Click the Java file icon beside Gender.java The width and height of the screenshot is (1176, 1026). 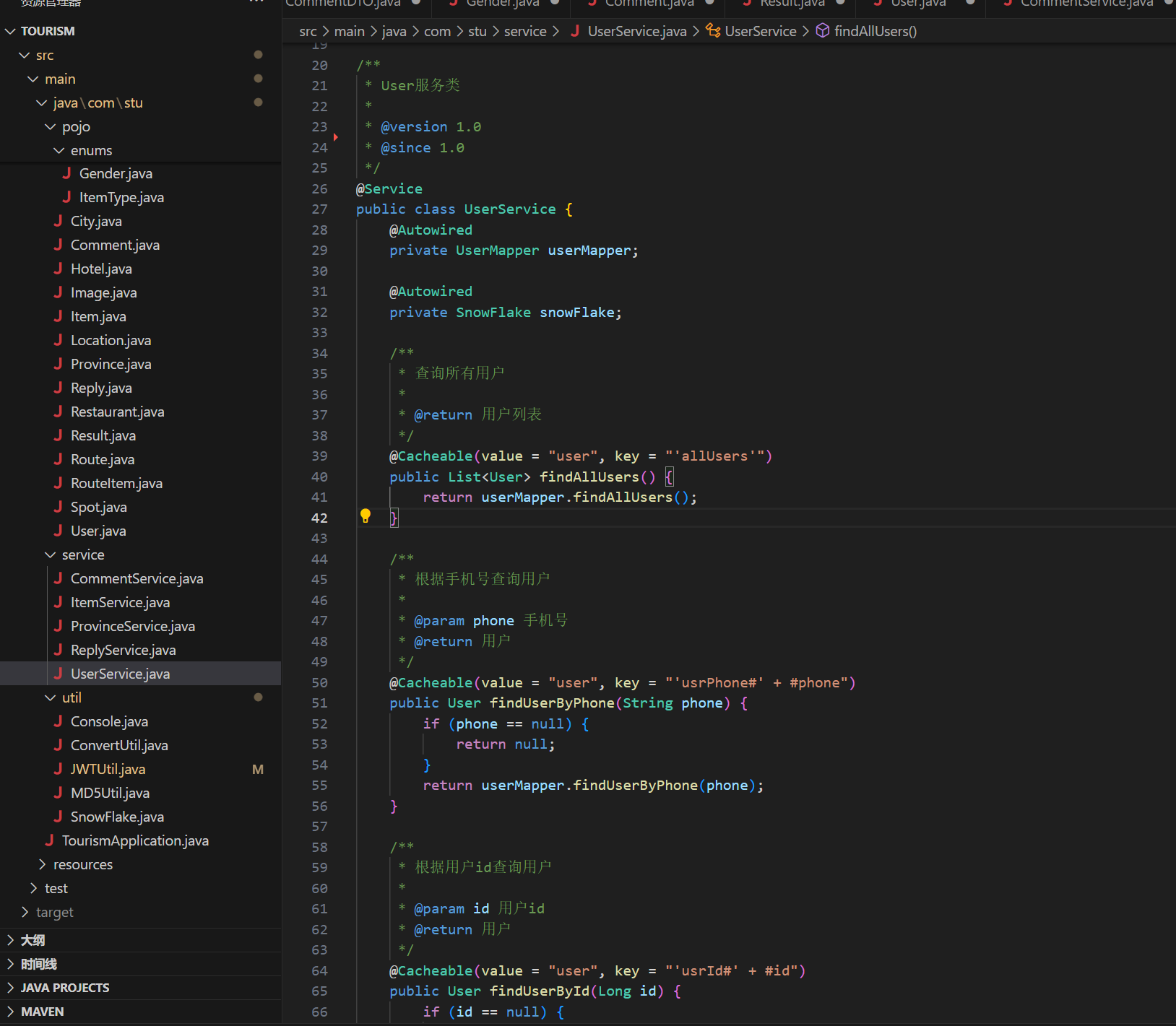[x=66, y=173]
